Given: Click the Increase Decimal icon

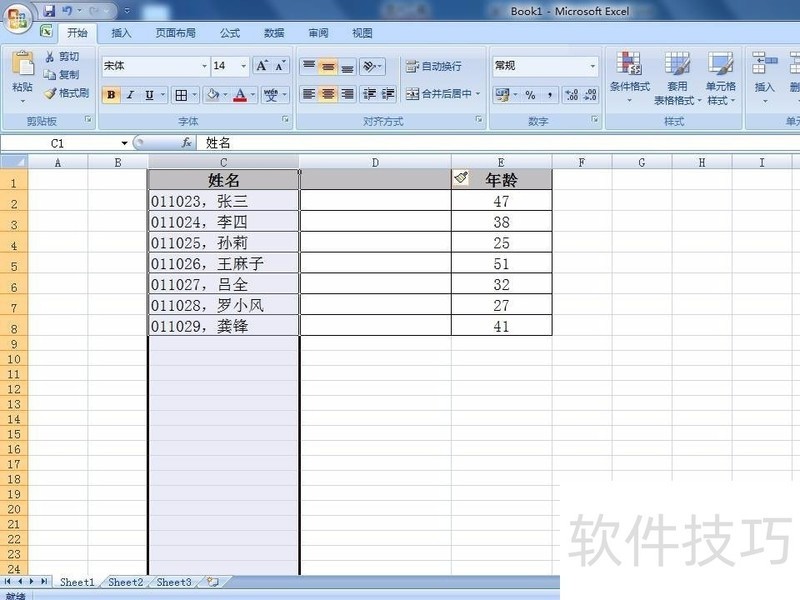Looking at the screenshot, I should tap(570, 95).
